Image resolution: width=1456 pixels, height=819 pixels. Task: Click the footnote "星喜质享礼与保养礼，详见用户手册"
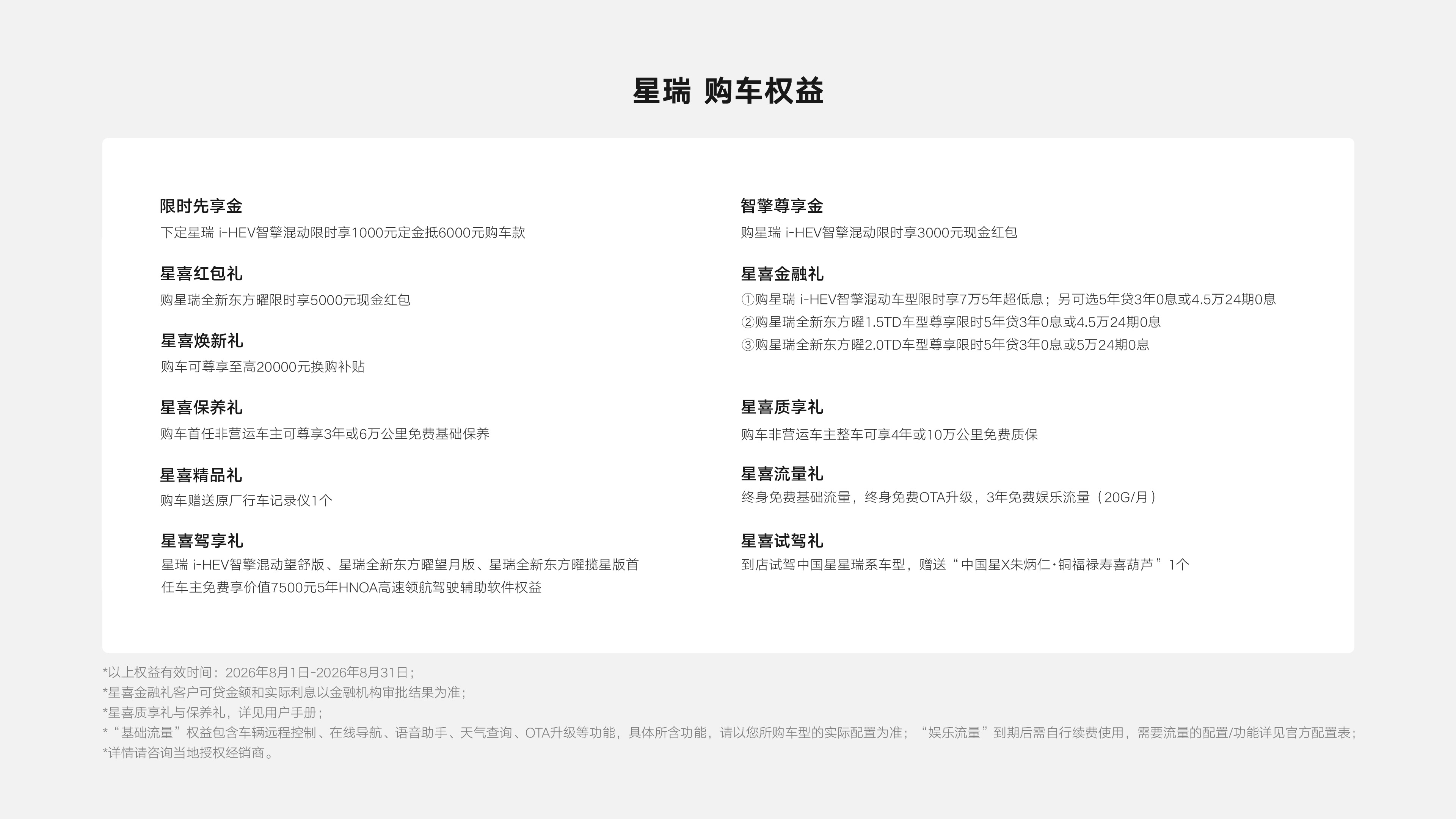coord(212,713)
